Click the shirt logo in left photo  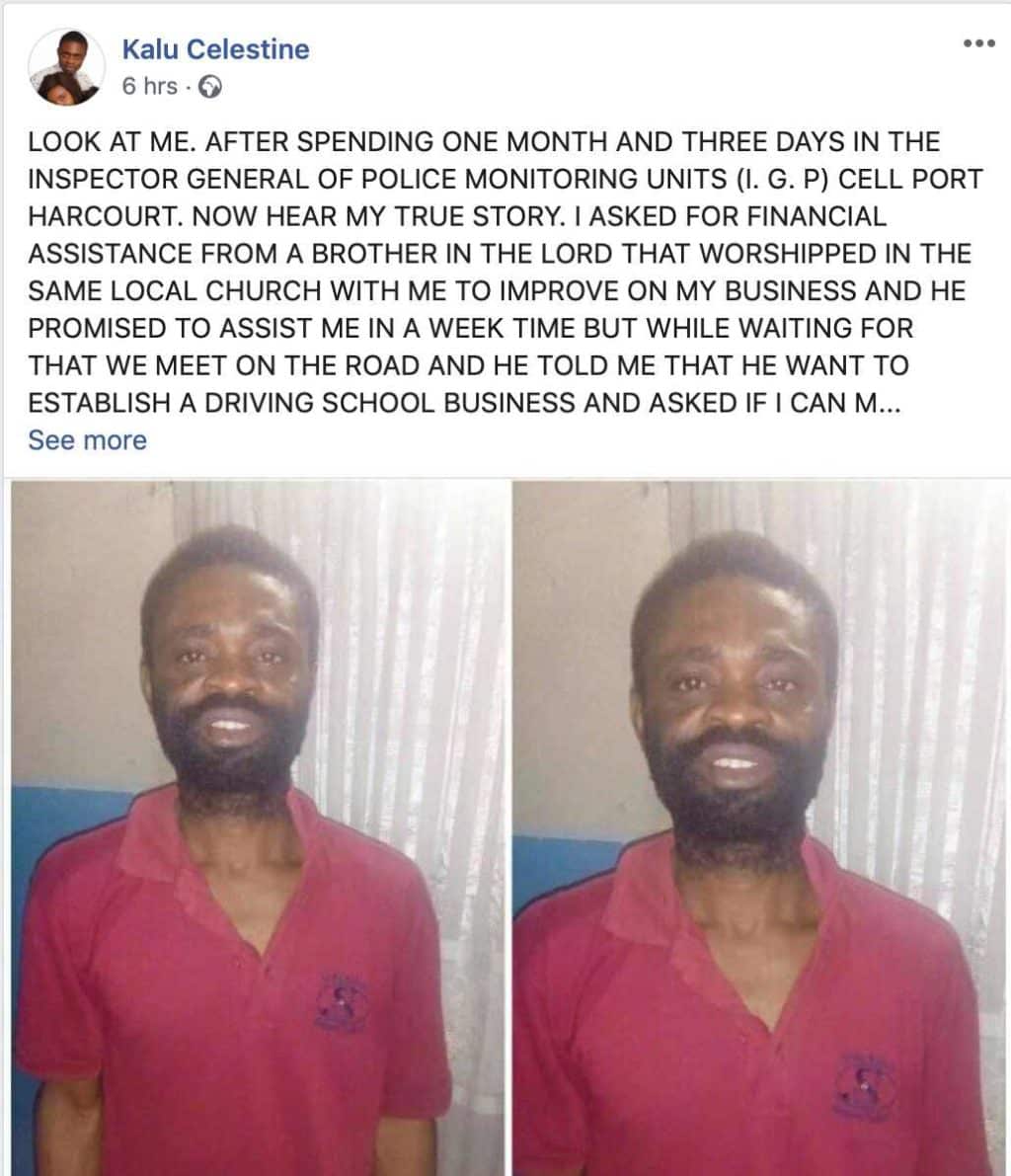point(343,1002)
